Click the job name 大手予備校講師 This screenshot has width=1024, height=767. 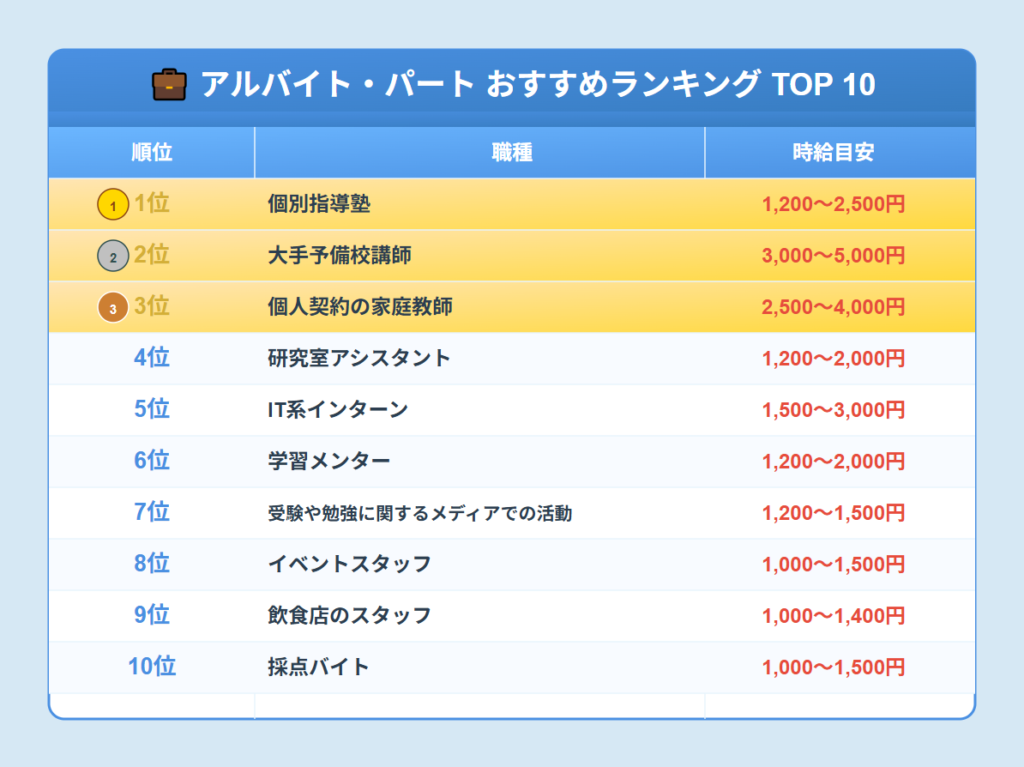340,255
